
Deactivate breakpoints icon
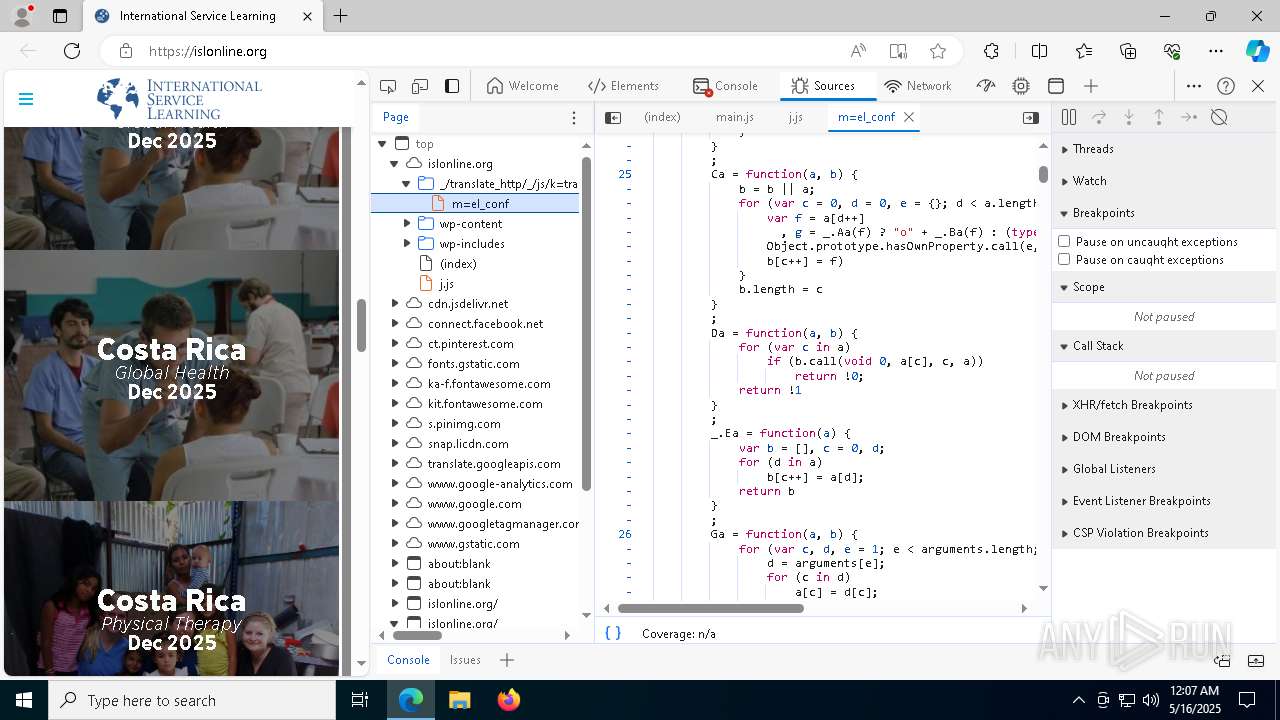click(1219, 117)
